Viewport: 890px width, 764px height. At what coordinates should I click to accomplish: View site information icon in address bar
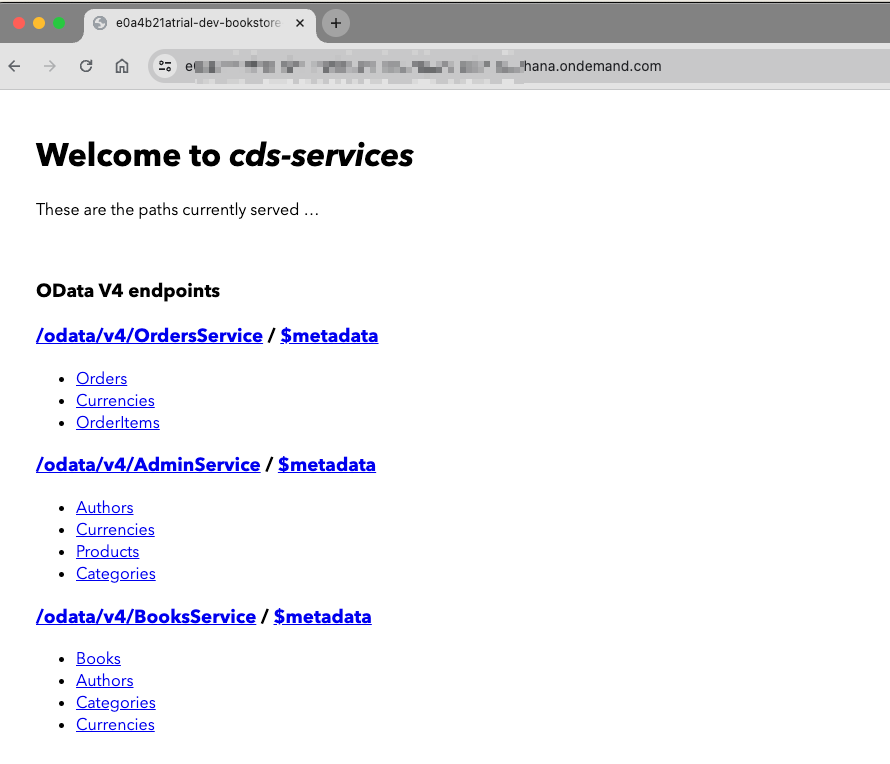point(165,66)
